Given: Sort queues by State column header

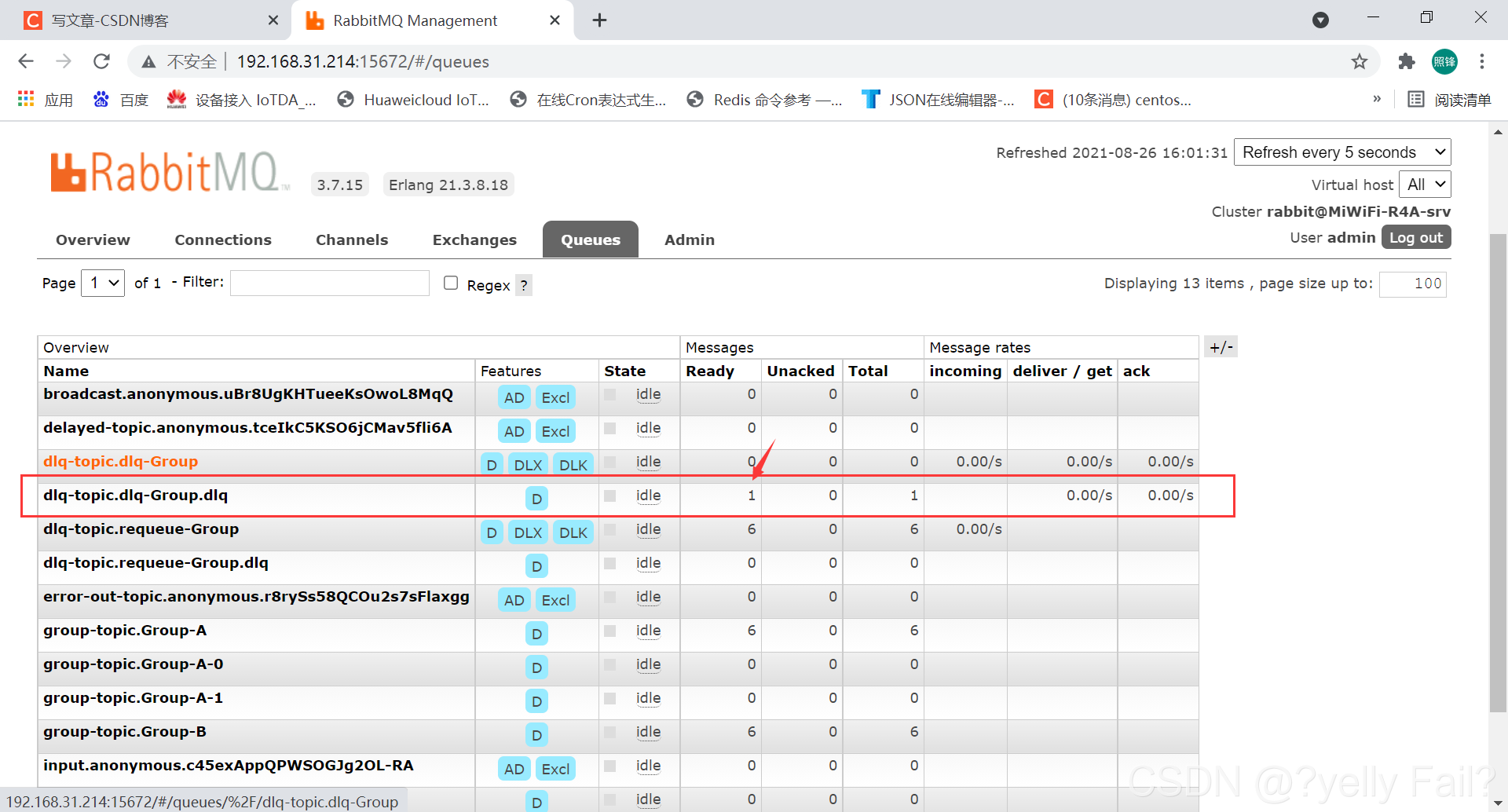Looking at the screenshot, I should pos(624,371).
